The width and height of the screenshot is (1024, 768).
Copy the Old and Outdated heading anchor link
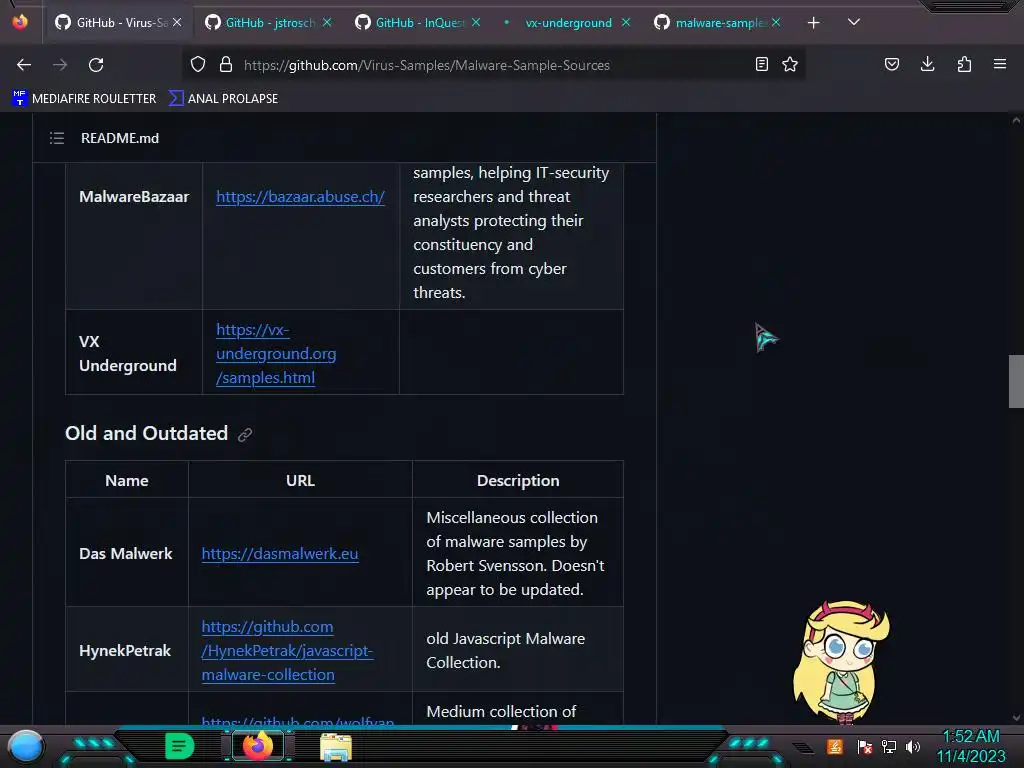(x=245, y=434)
